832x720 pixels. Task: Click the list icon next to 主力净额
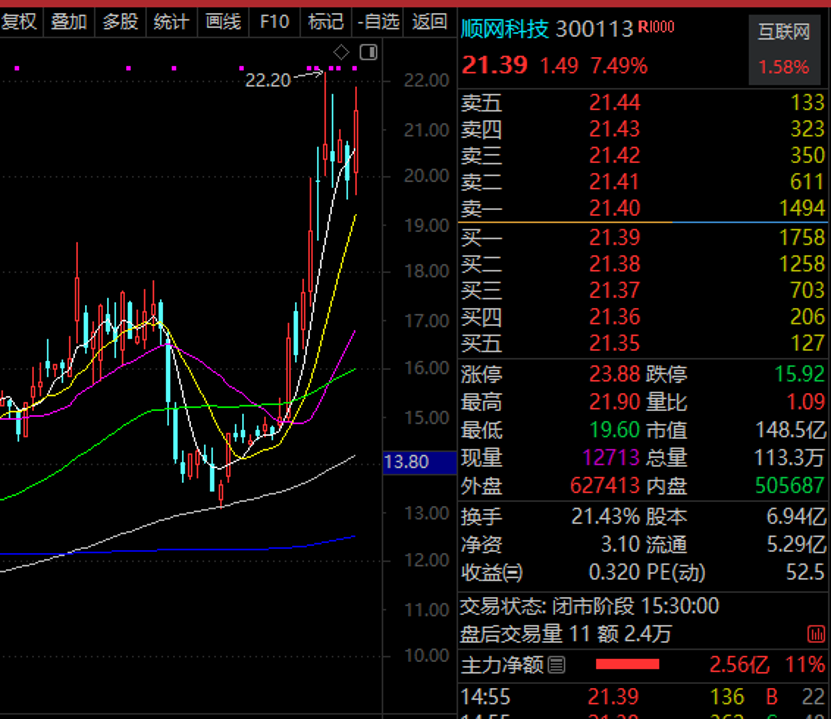click(557, 664)
